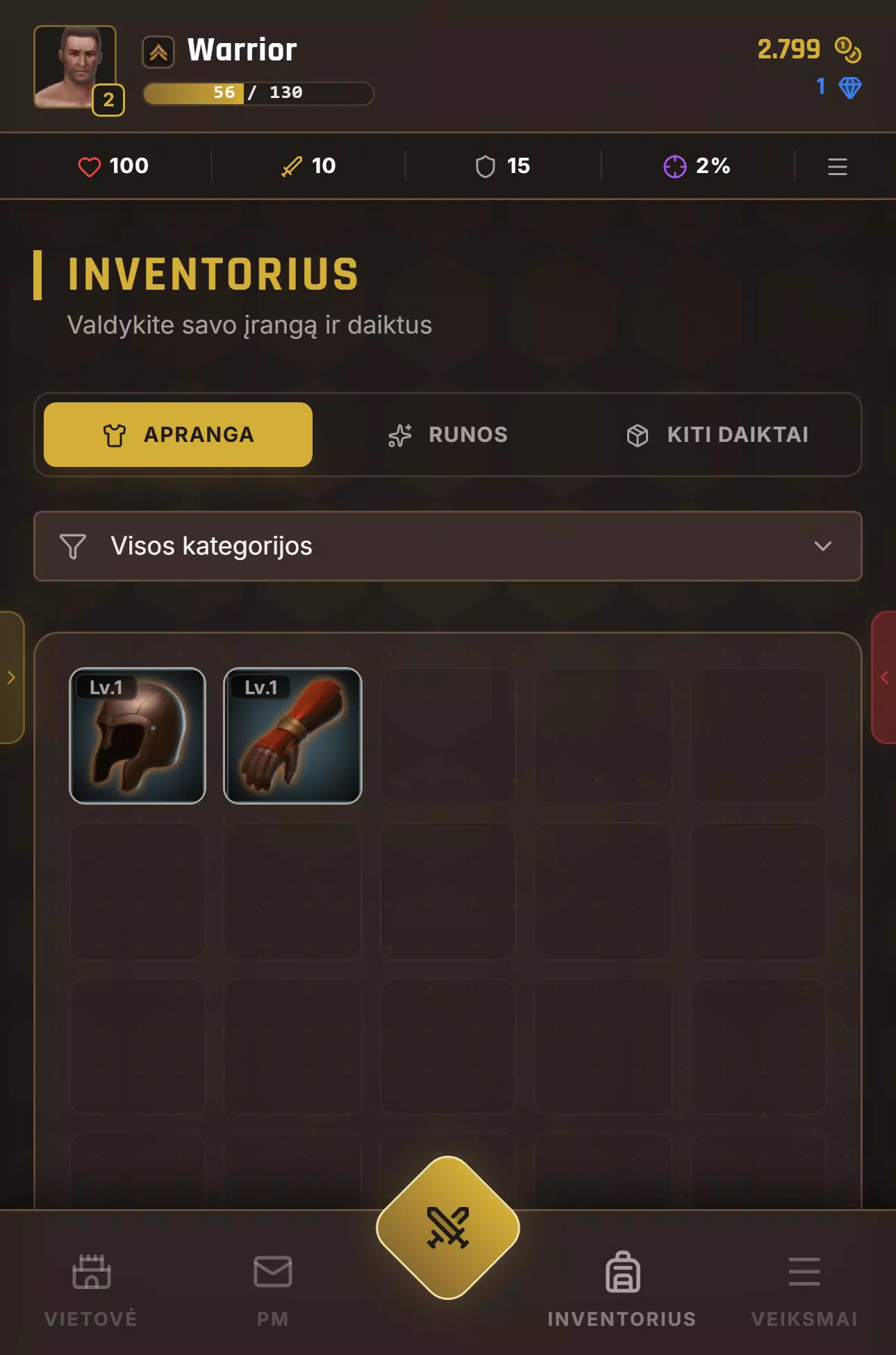Select the Apranga tab
The image size is (896, 1355).
coord(178,435)
